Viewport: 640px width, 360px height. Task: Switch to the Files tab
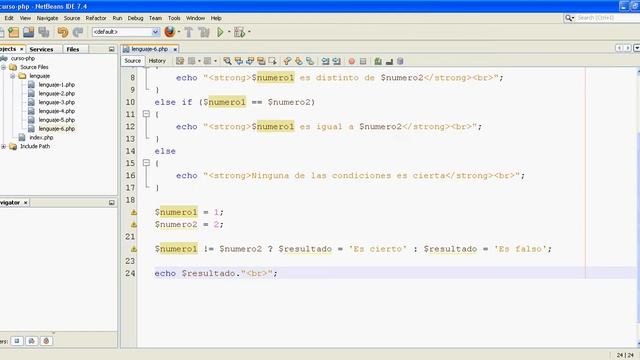click(73, 49)
